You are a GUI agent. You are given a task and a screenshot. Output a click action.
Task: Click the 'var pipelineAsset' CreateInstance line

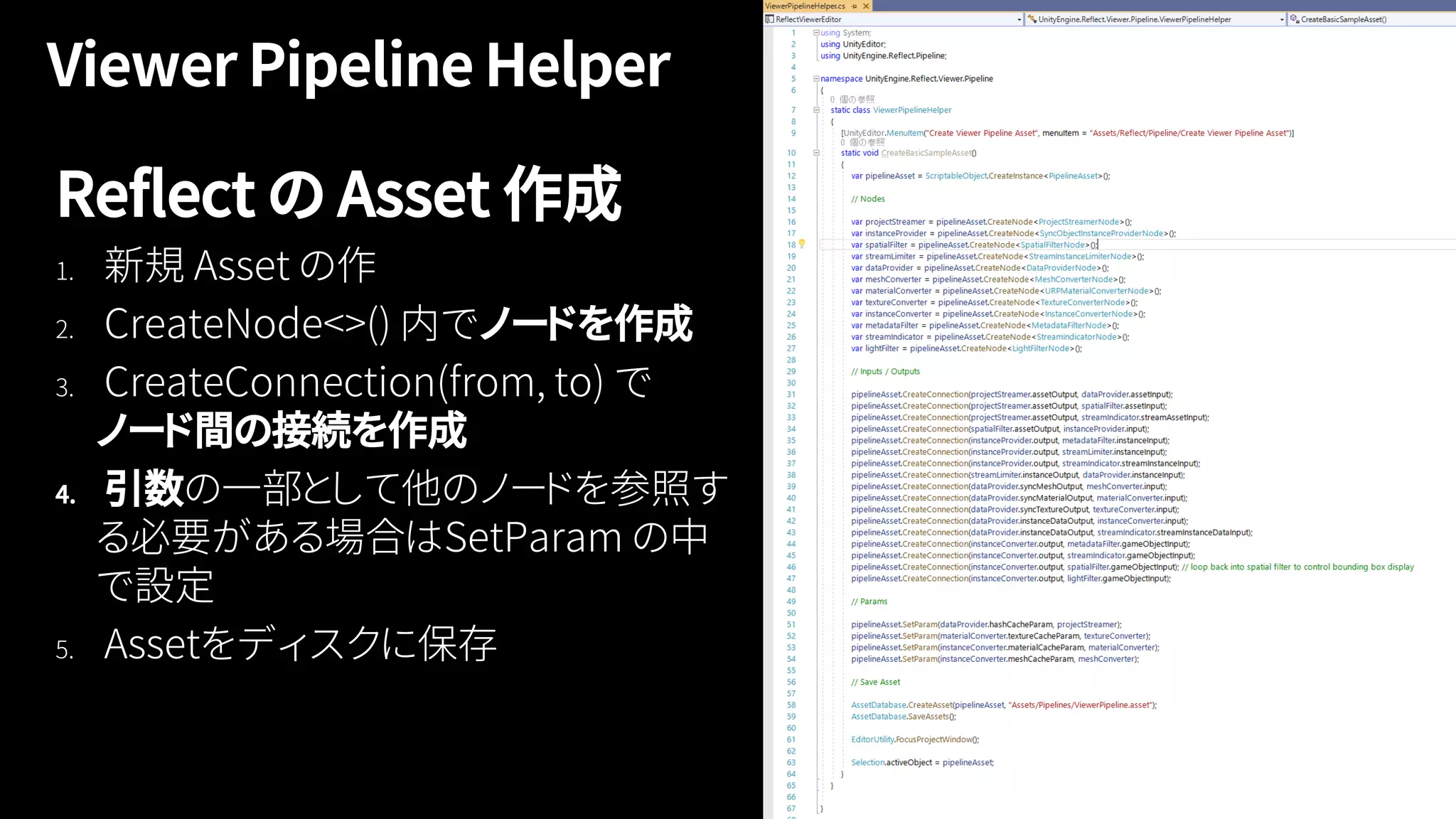980,176
